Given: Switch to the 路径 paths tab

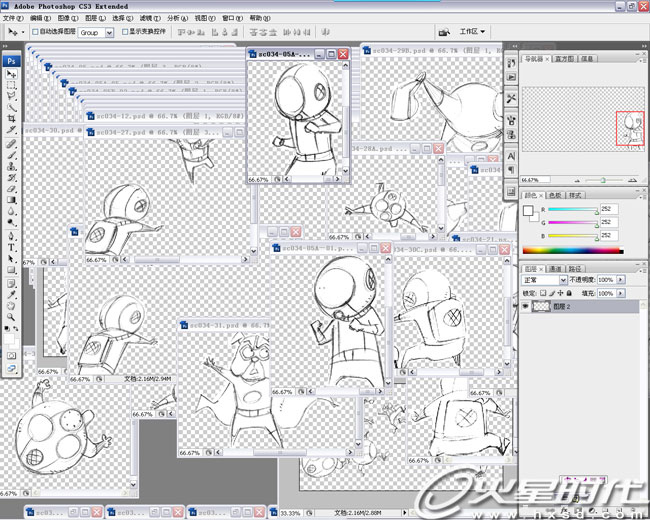Looking at the screenshot, I should (x=574, y=269).
